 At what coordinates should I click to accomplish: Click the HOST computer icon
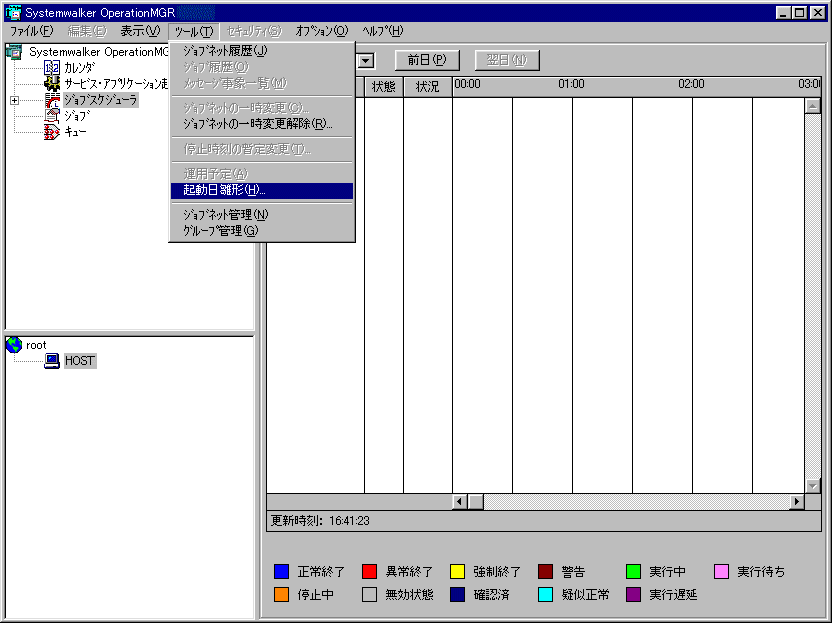click(x=51, y=361)
